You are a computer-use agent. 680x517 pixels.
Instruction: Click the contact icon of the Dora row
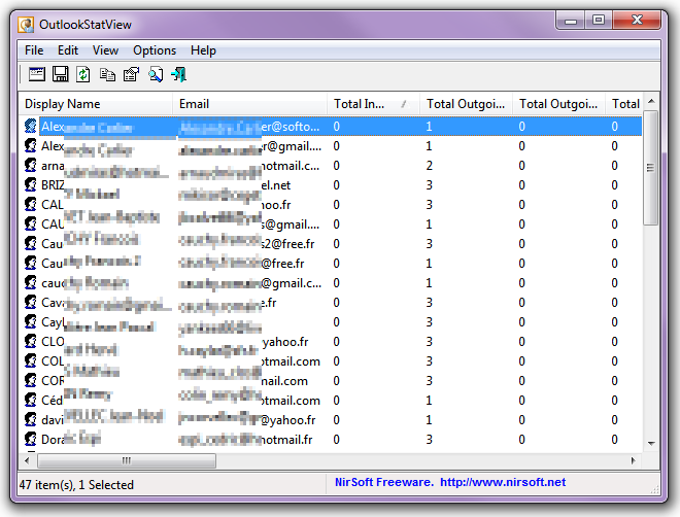point(30,439)
